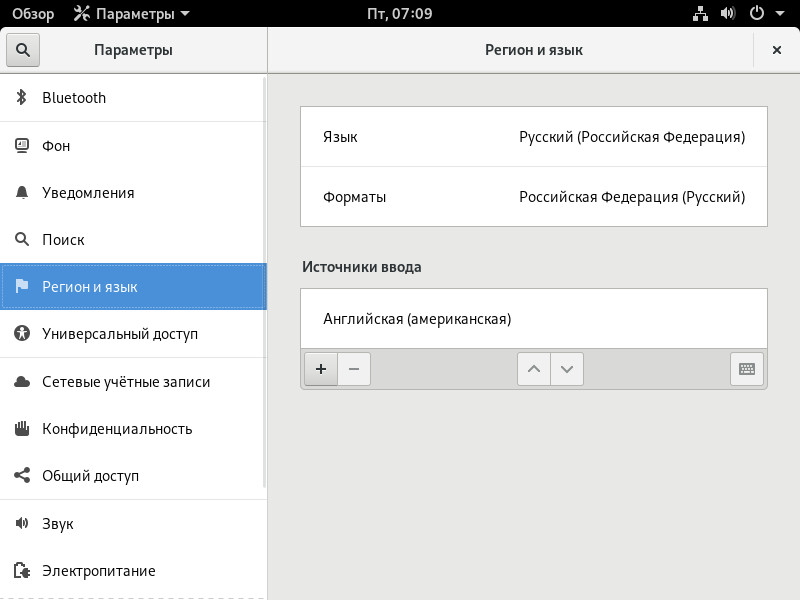Open the Сетевые учётные записи section

[133, 382]
